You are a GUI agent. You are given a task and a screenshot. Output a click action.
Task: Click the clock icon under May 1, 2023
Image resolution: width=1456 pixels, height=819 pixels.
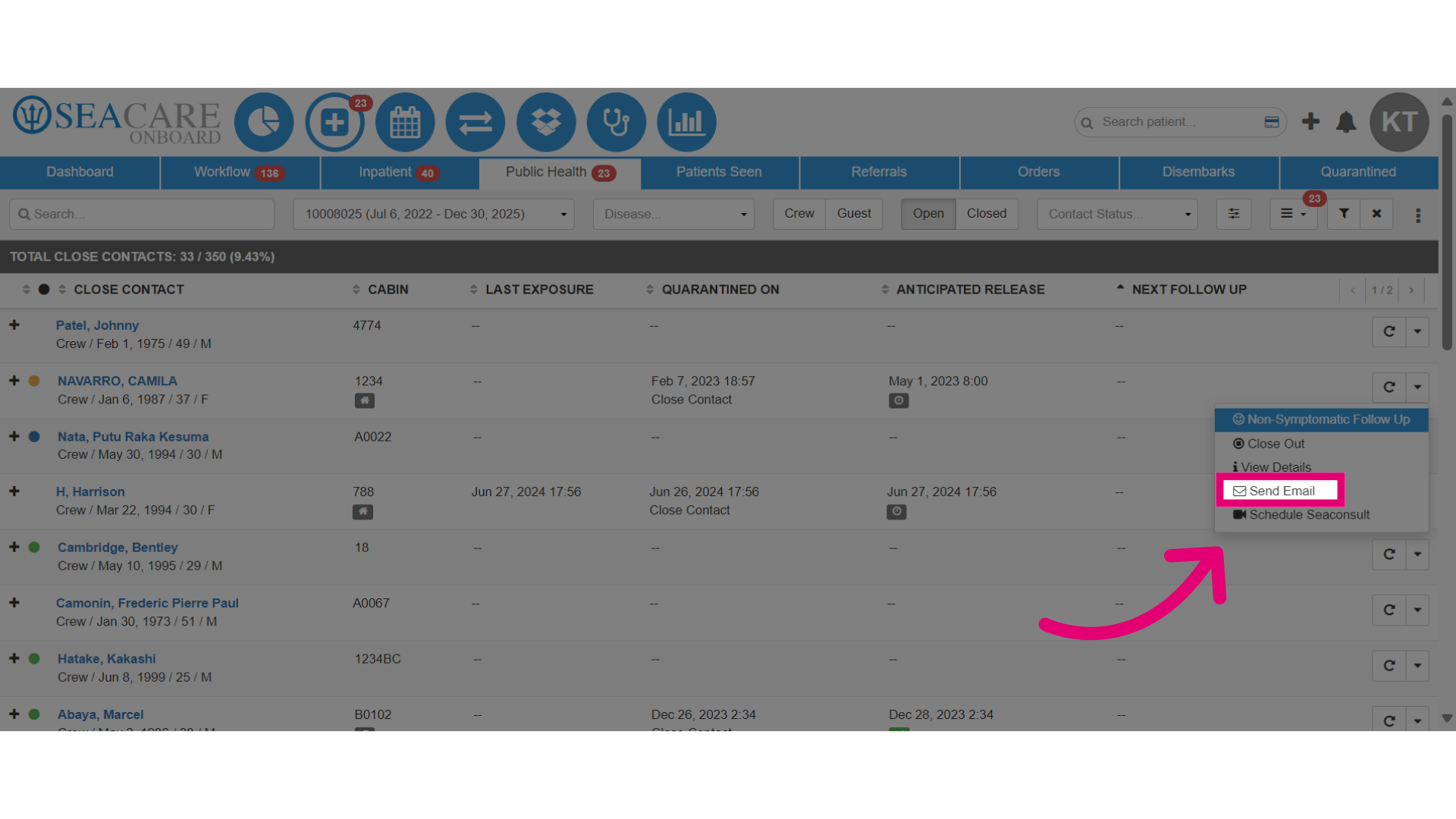(899, 400)
